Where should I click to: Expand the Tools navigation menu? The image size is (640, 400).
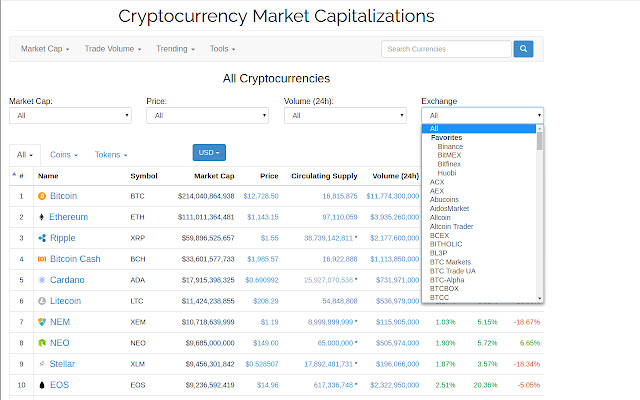point(222,49)
